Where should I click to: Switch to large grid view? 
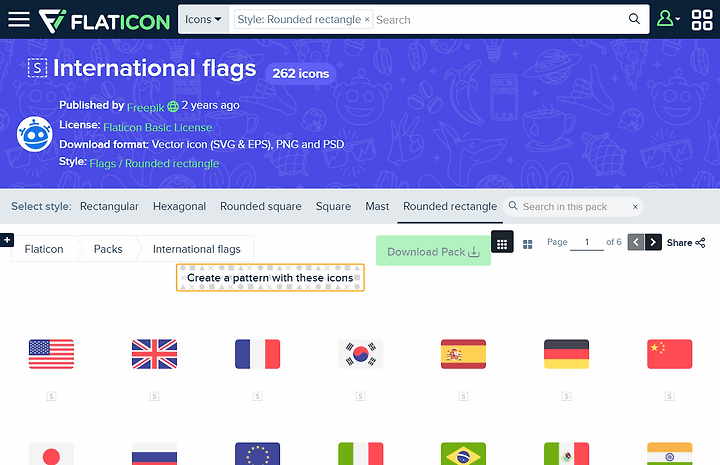coord(528,244)
